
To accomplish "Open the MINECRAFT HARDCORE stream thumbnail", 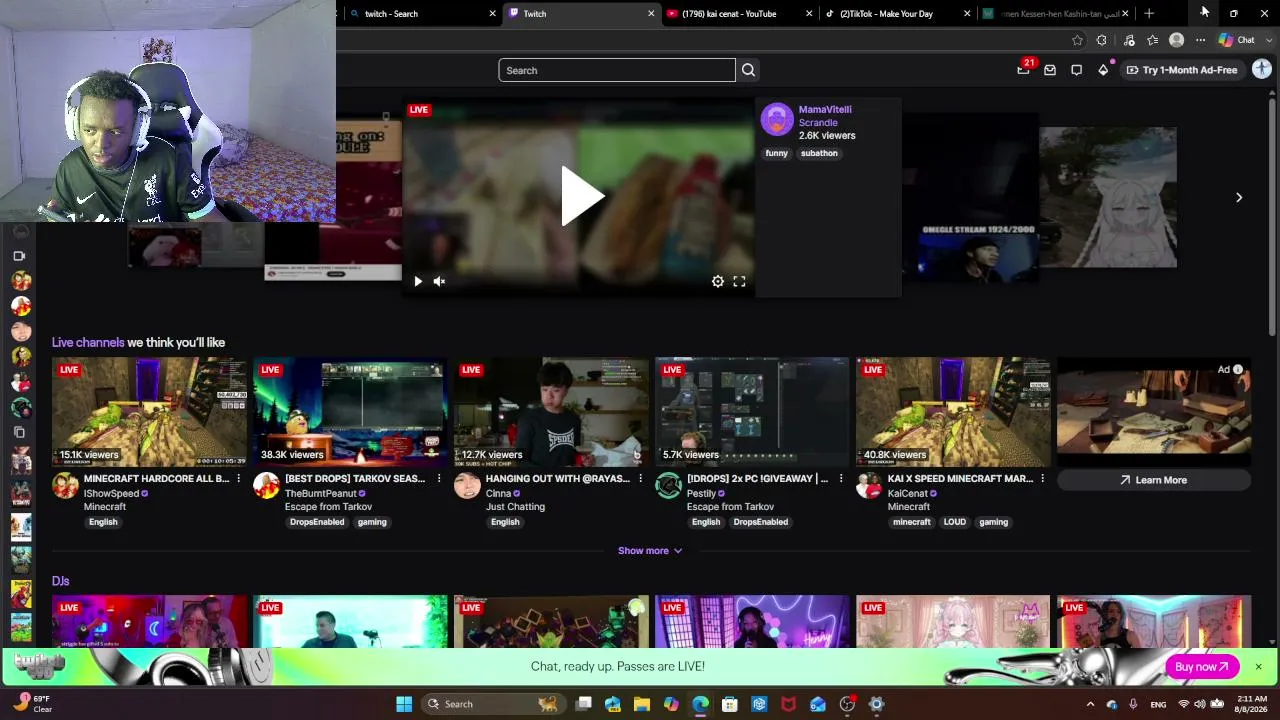I will pos(149,411).
